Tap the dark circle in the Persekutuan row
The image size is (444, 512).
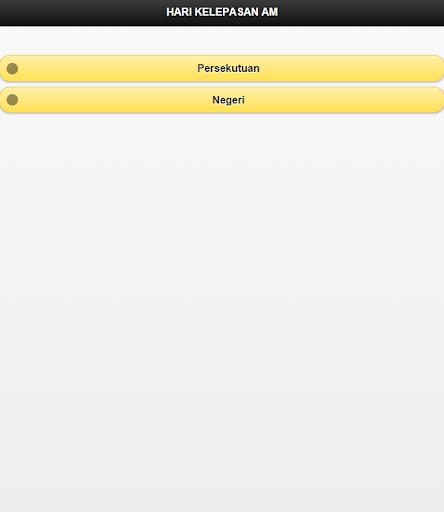[x=12, y=69]
